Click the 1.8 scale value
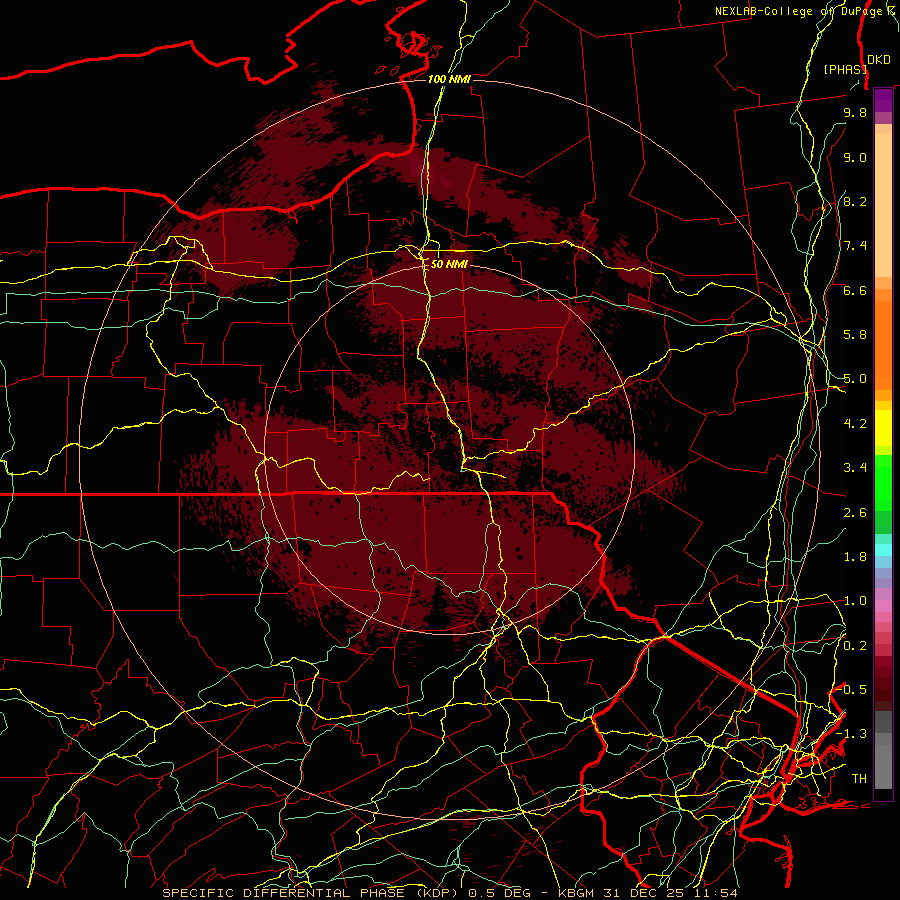 (855, 557)
